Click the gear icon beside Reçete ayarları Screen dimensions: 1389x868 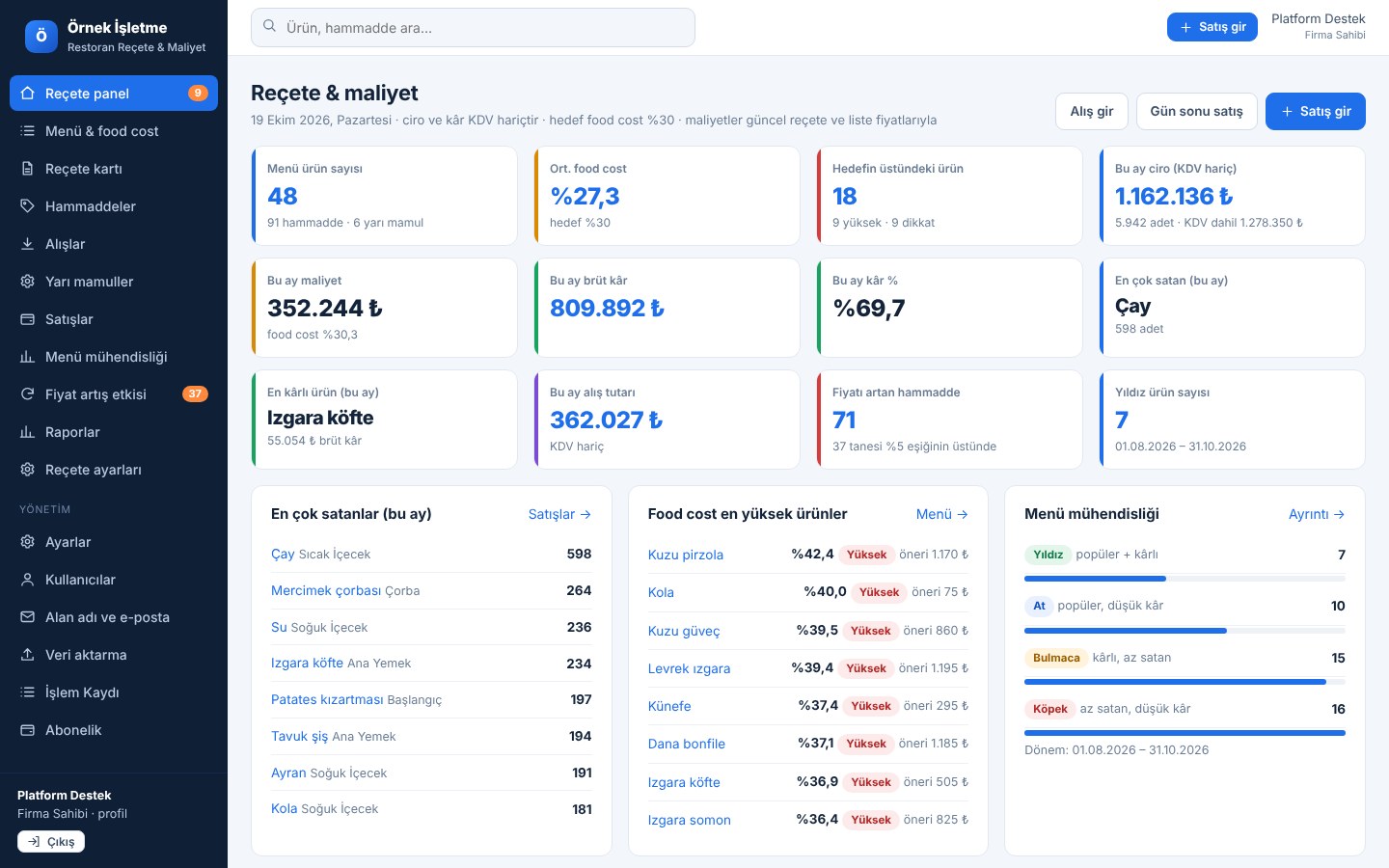tap(27, 470)
